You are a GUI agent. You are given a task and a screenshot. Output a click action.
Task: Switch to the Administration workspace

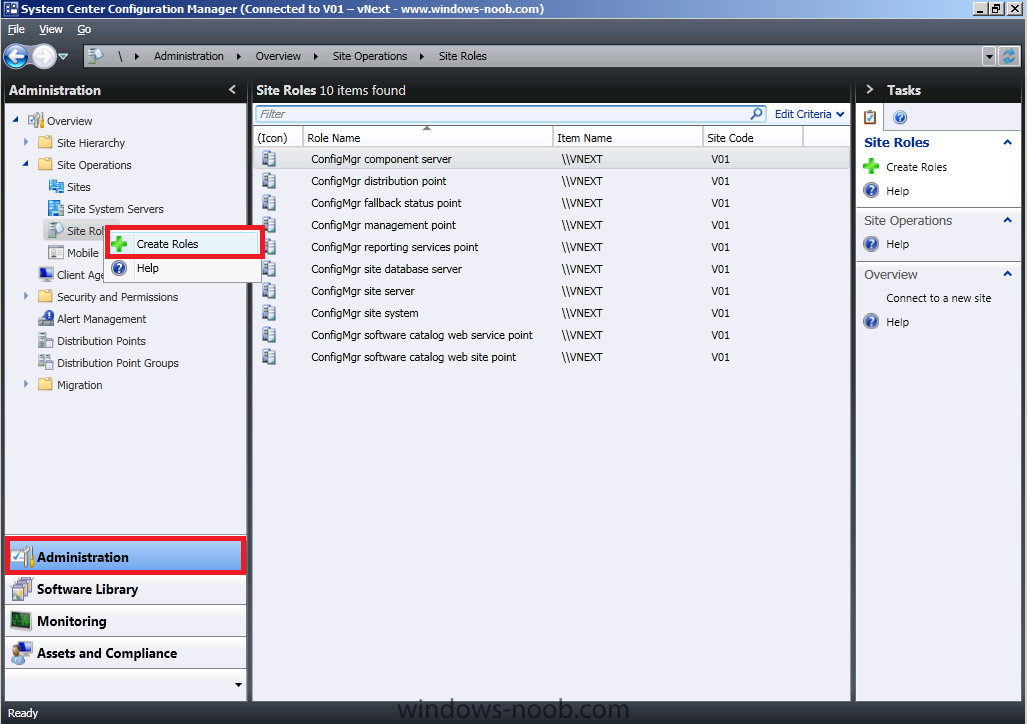[126, 557]
